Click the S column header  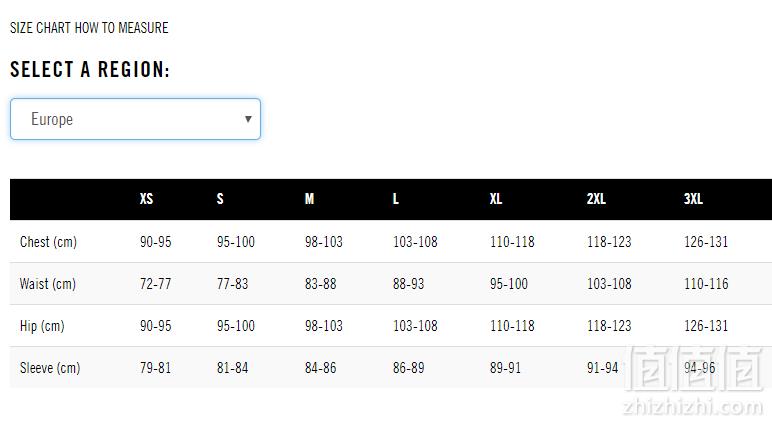[x=220, y=199]
